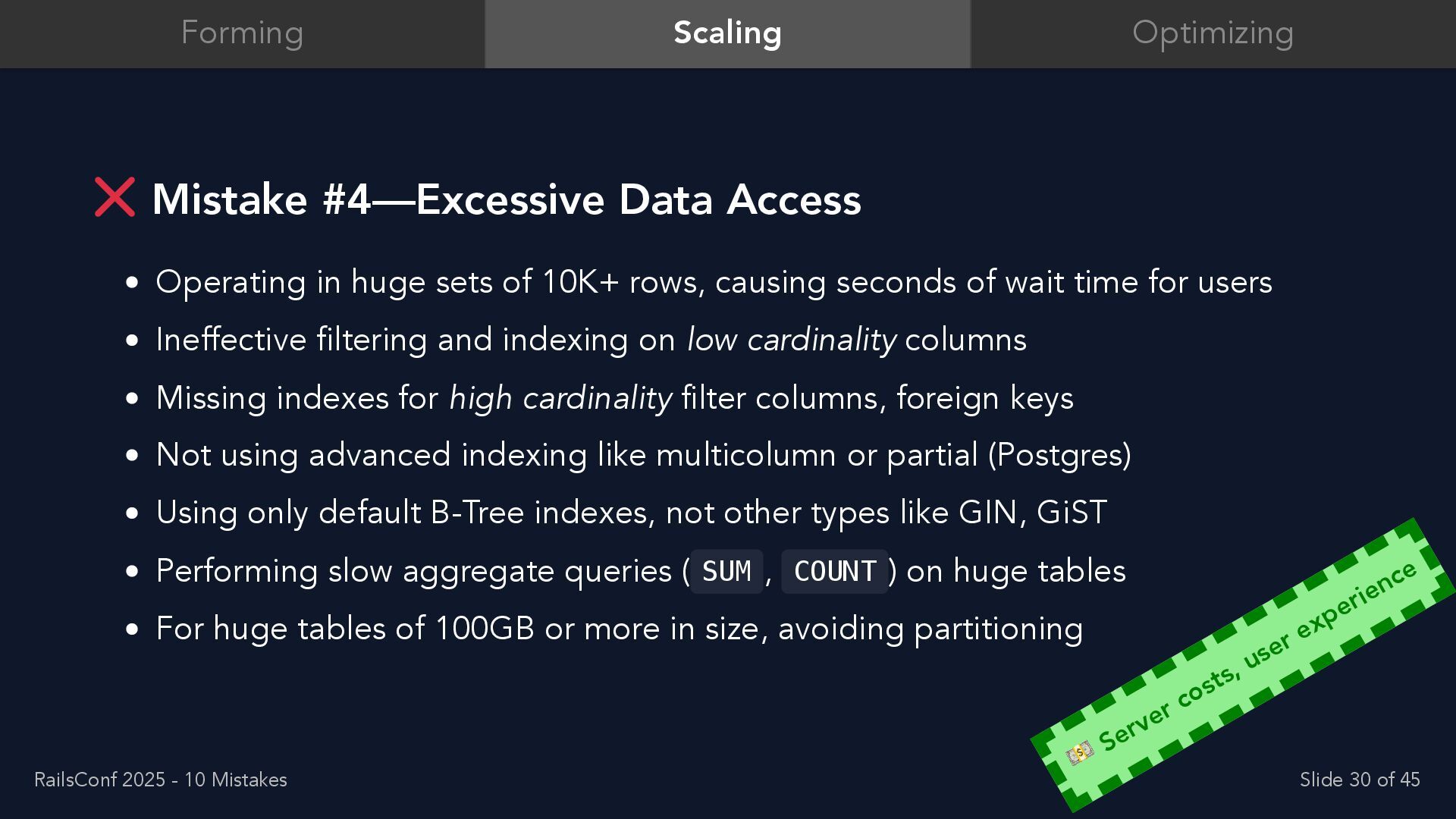Click the bullet dot before 'Operating in huge sets'
1456x819 pixels.
point(133,283)
